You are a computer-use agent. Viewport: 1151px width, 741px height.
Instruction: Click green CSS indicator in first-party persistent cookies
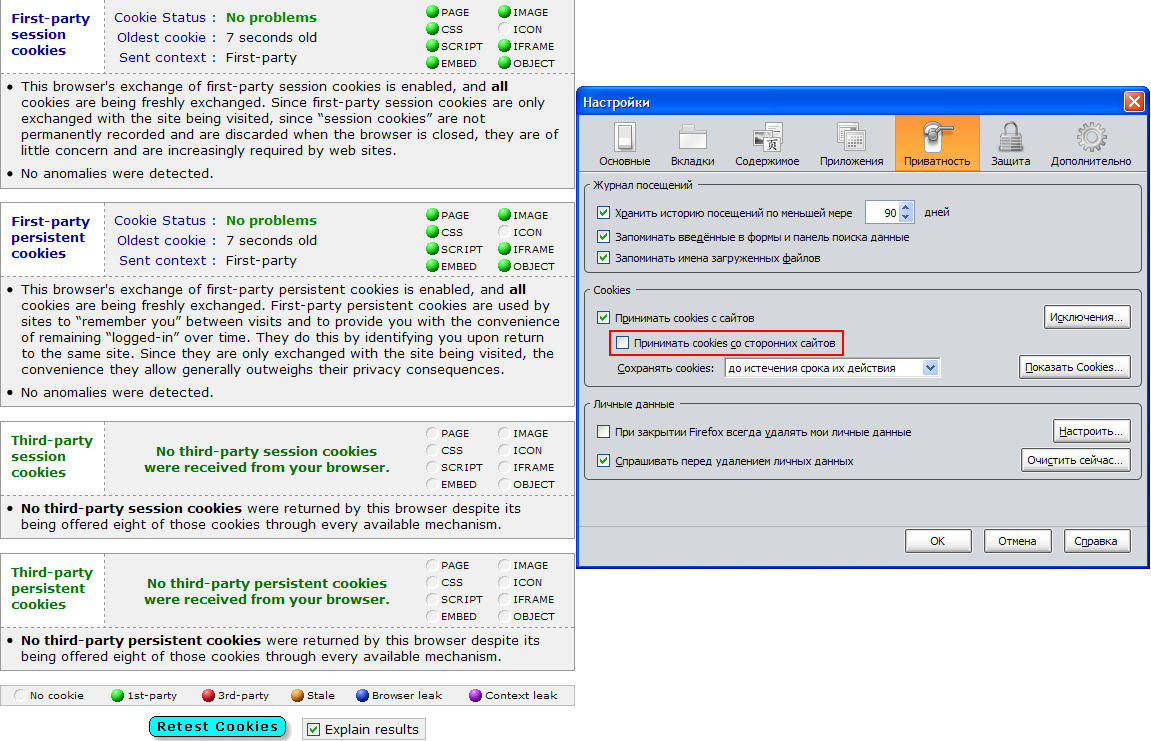(x=432, y=232)
